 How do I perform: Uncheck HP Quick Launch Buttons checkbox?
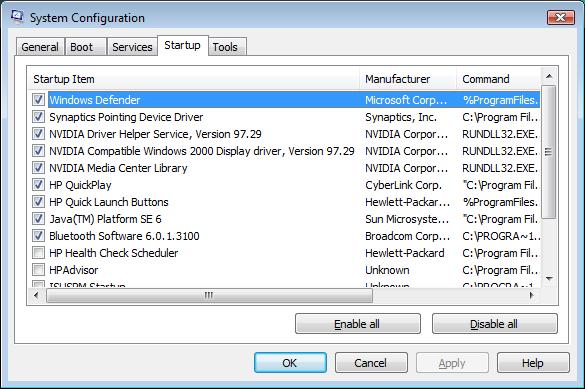click(x=38, y=202)
